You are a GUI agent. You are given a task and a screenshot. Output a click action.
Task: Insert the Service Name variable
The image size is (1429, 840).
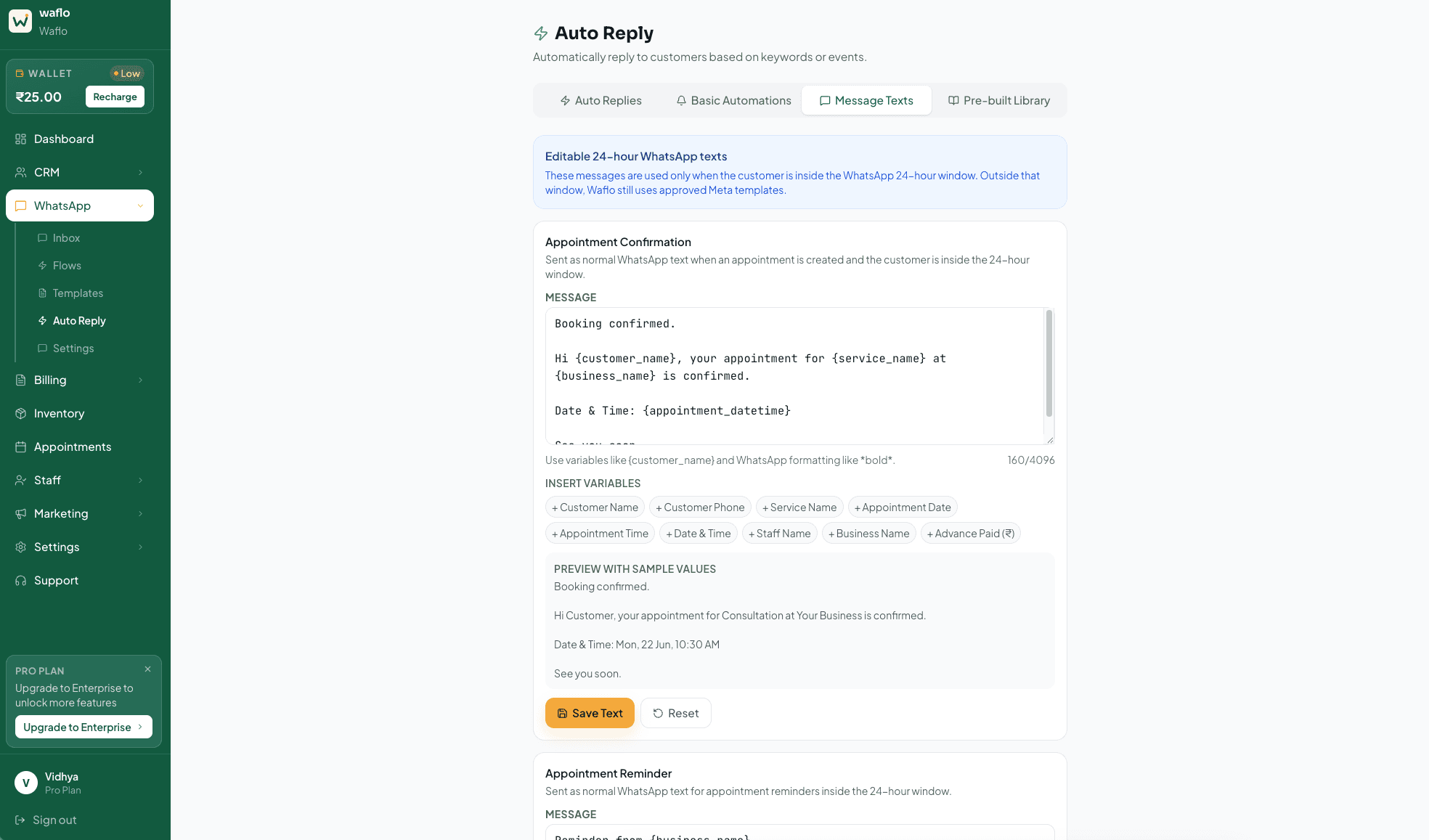coord(799,507)
